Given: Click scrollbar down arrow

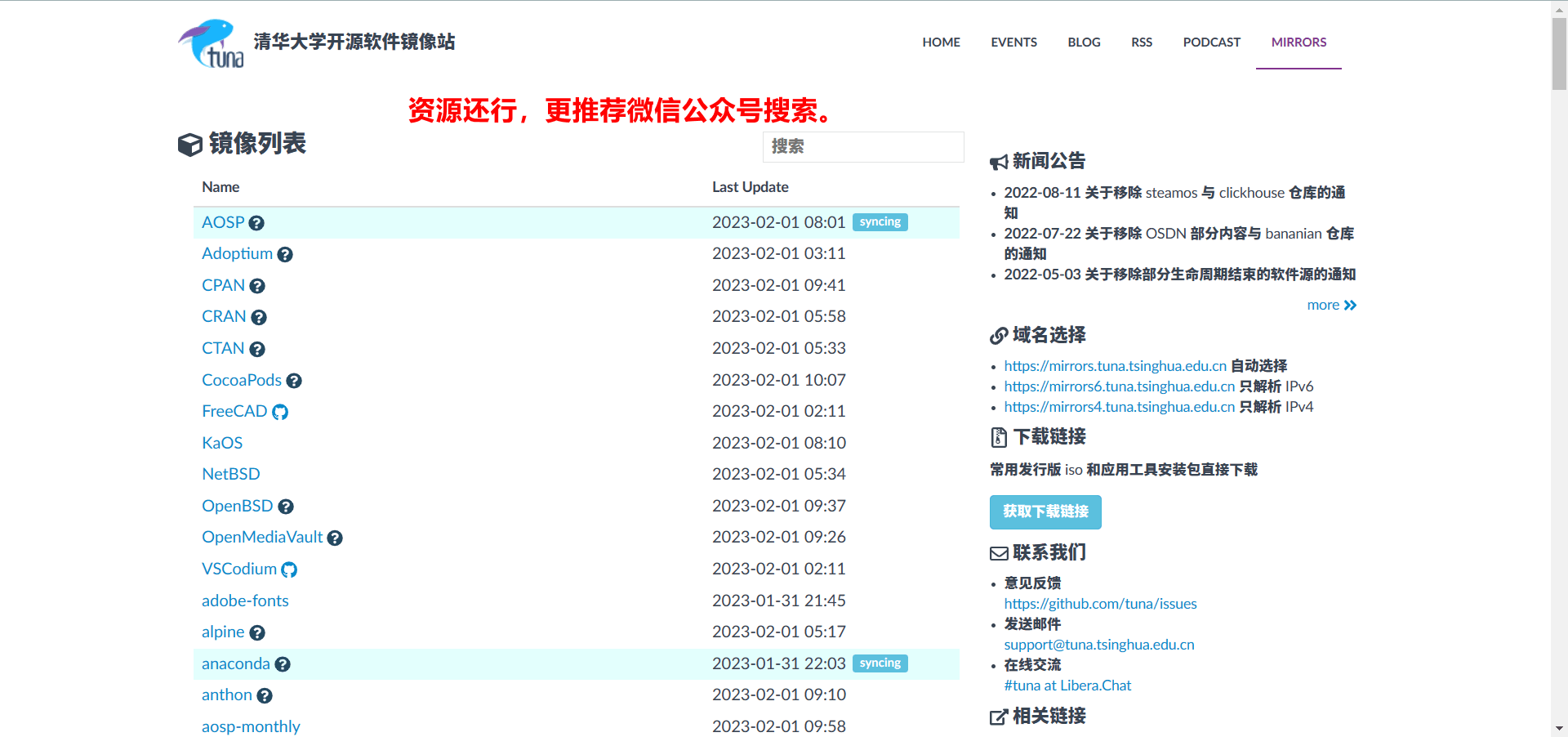Looking at the screenshot, I should (1559, 729).
